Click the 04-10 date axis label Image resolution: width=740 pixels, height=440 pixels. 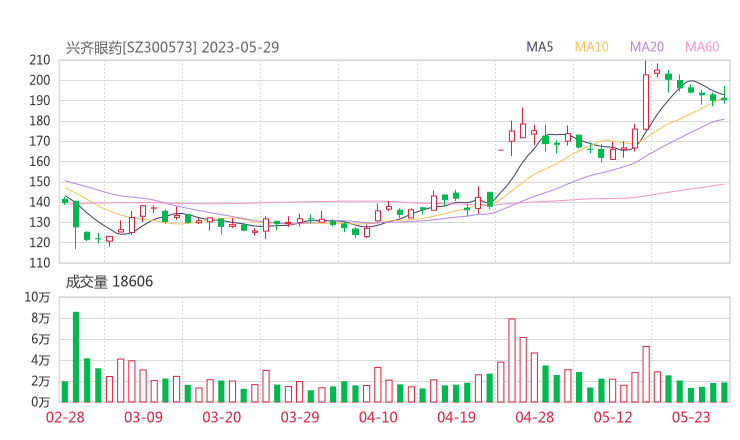378,417
